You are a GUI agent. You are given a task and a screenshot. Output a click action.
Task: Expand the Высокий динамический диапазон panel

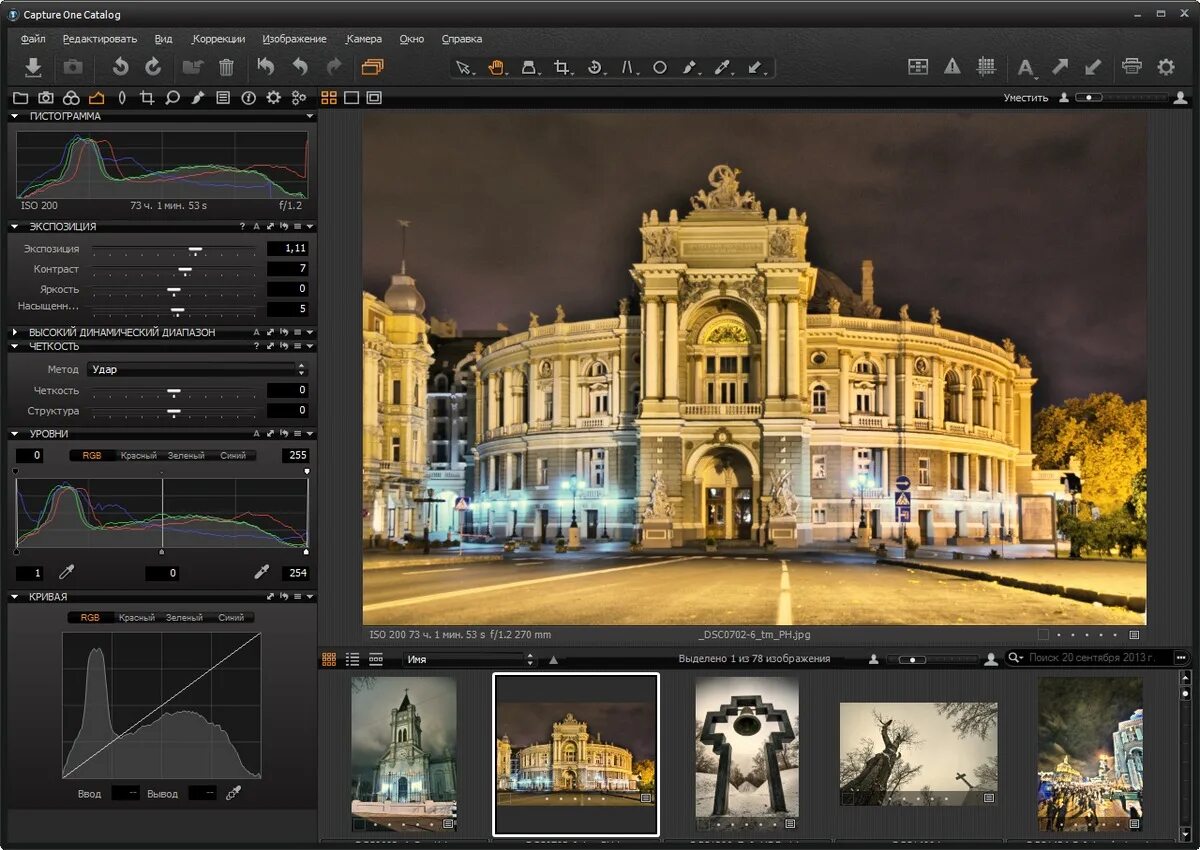tap(16, 332)
